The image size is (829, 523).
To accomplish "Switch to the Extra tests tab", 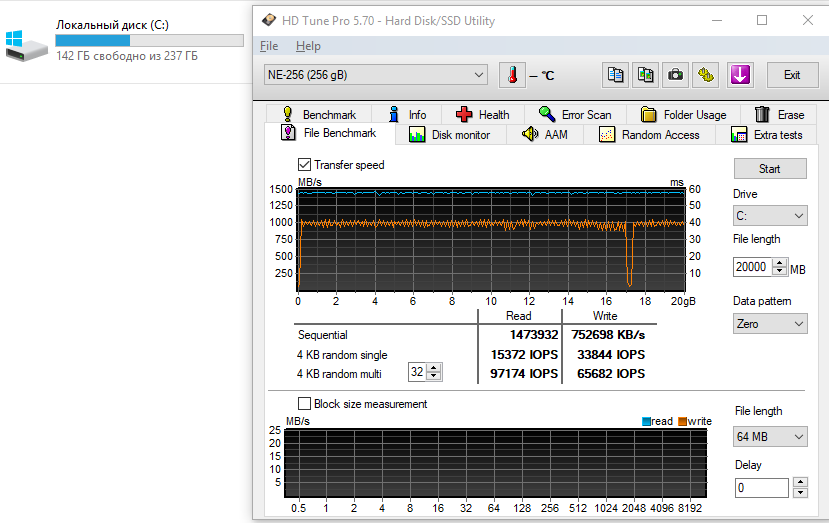I will (x=767, y=135).
